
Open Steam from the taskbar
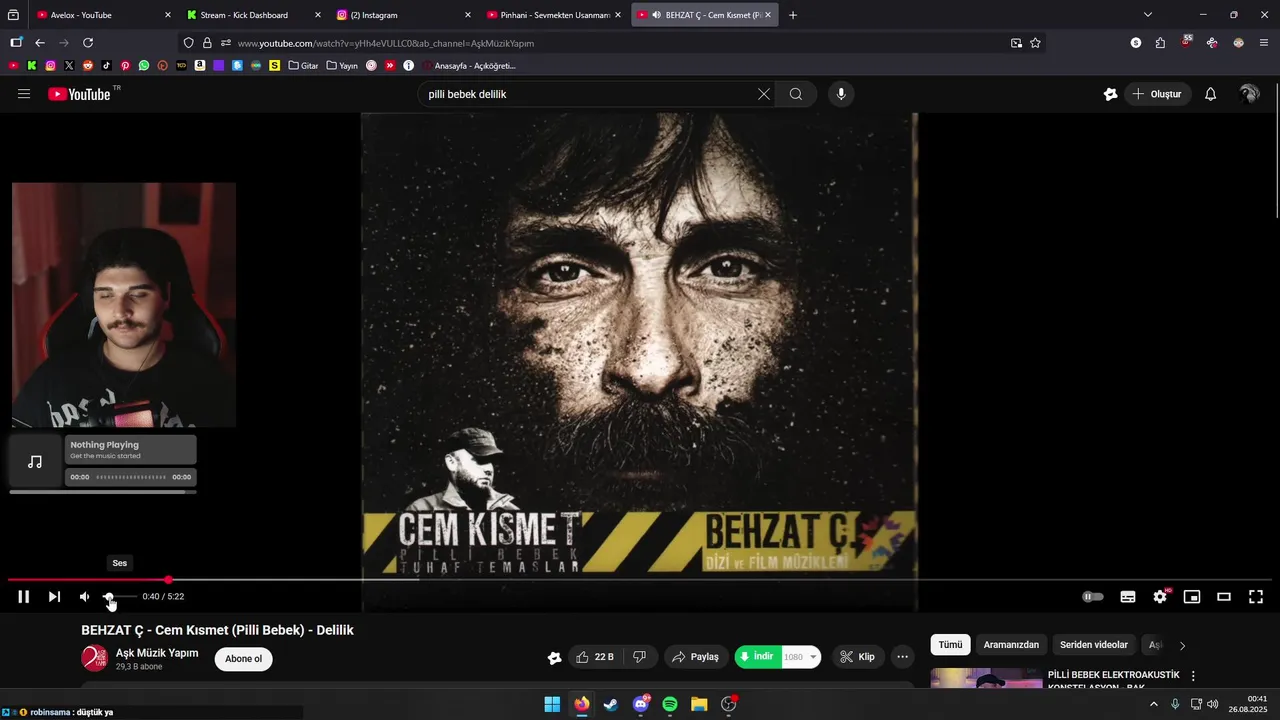click(x=611, y=704)
